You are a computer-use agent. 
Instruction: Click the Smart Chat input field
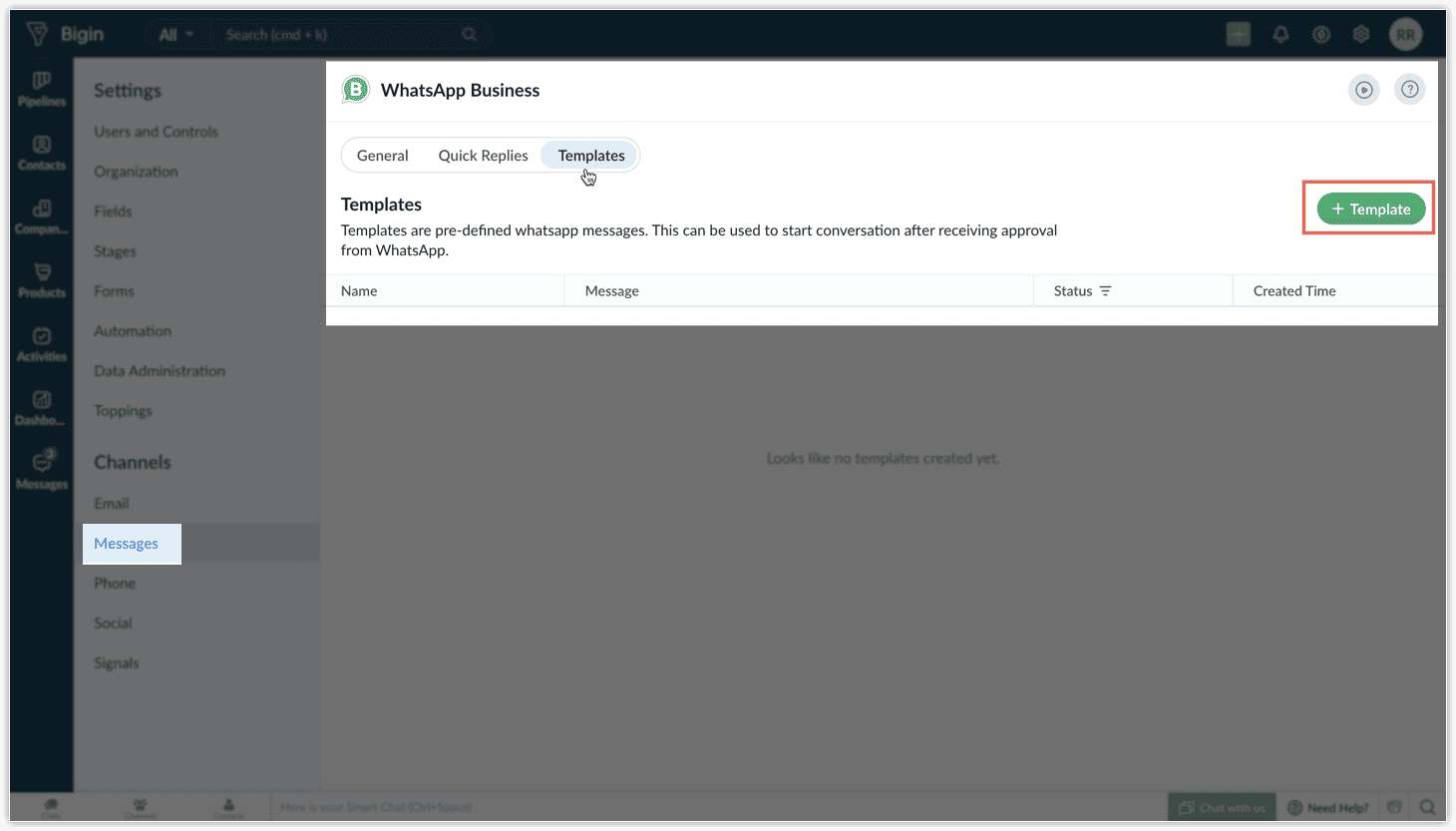click(x=718, y=808)
